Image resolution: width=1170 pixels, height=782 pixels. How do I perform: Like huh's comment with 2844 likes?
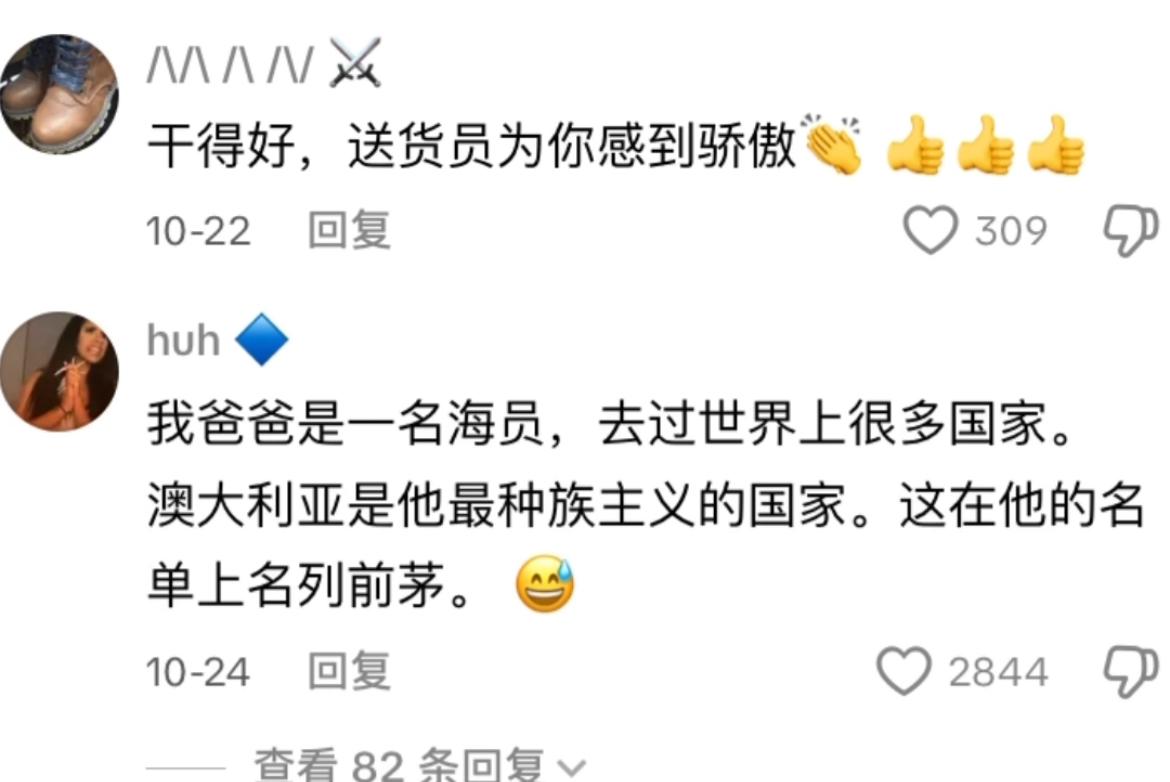(x=904, y=671)
